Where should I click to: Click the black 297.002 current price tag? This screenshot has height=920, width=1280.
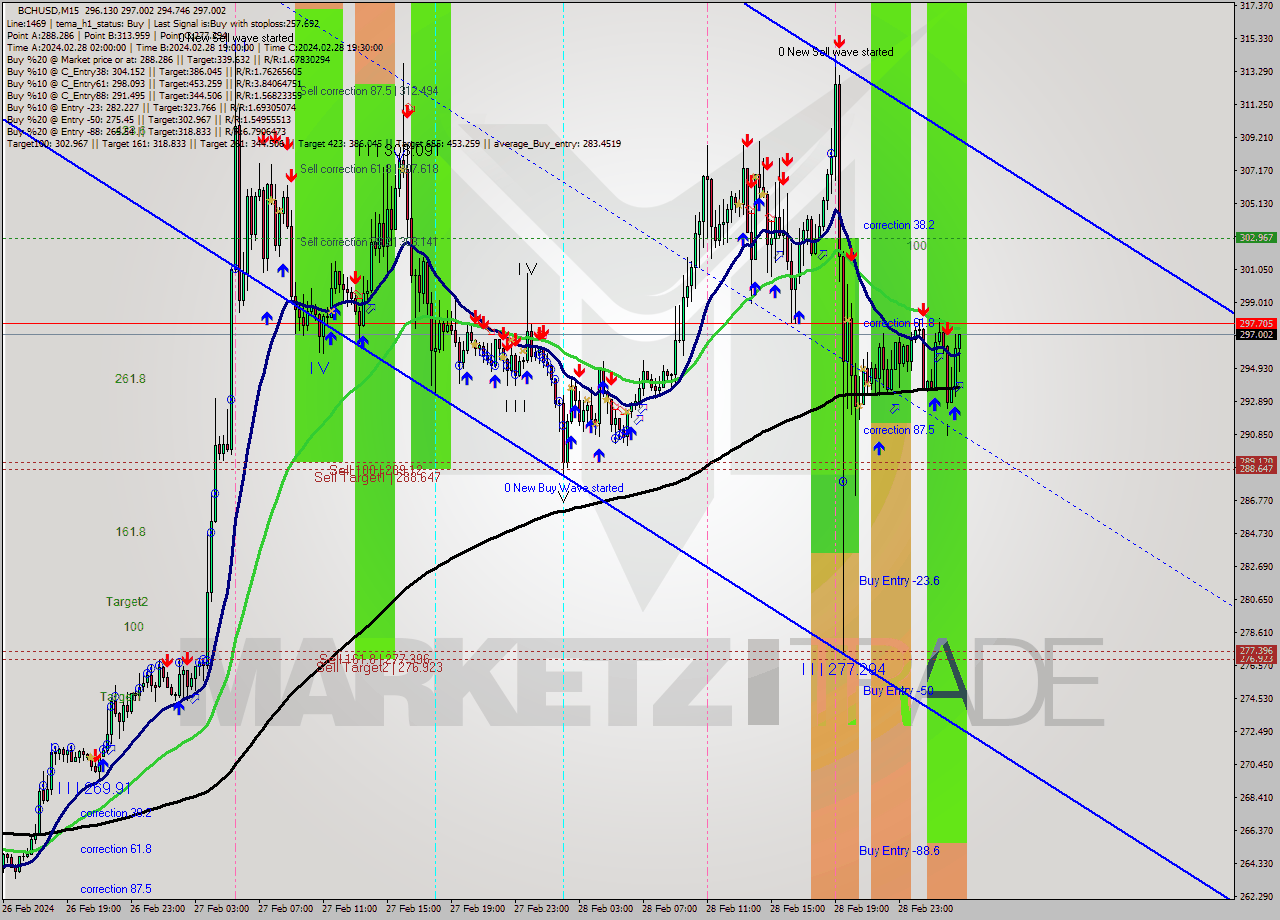(x=1256, y=335)
